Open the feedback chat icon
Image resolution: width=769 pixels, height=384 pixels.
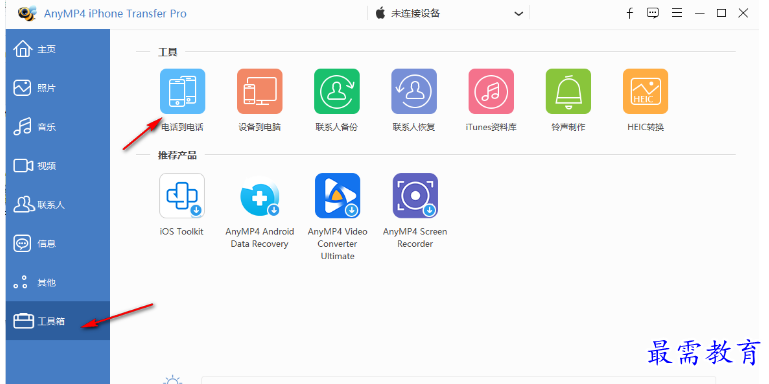point(653,13)
